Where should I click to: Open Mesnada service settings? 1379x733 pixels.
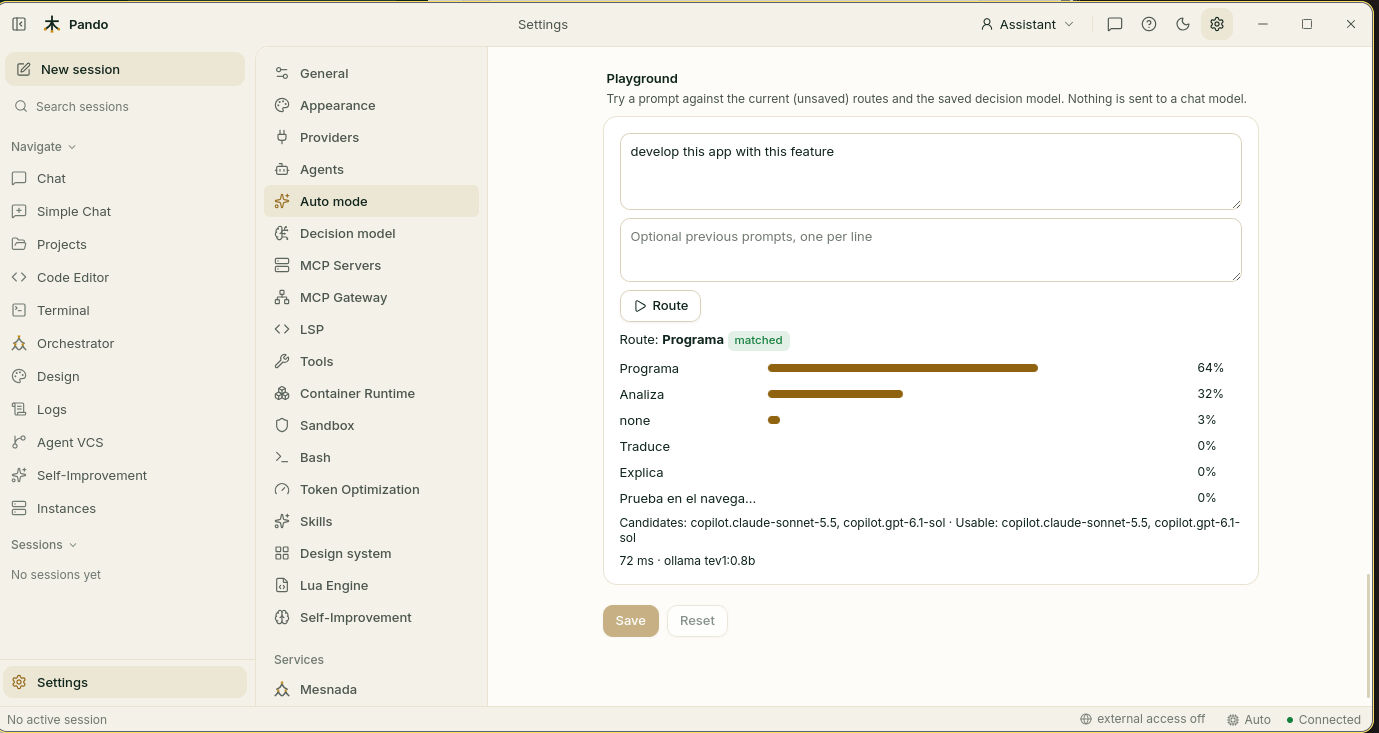[371, 689]
